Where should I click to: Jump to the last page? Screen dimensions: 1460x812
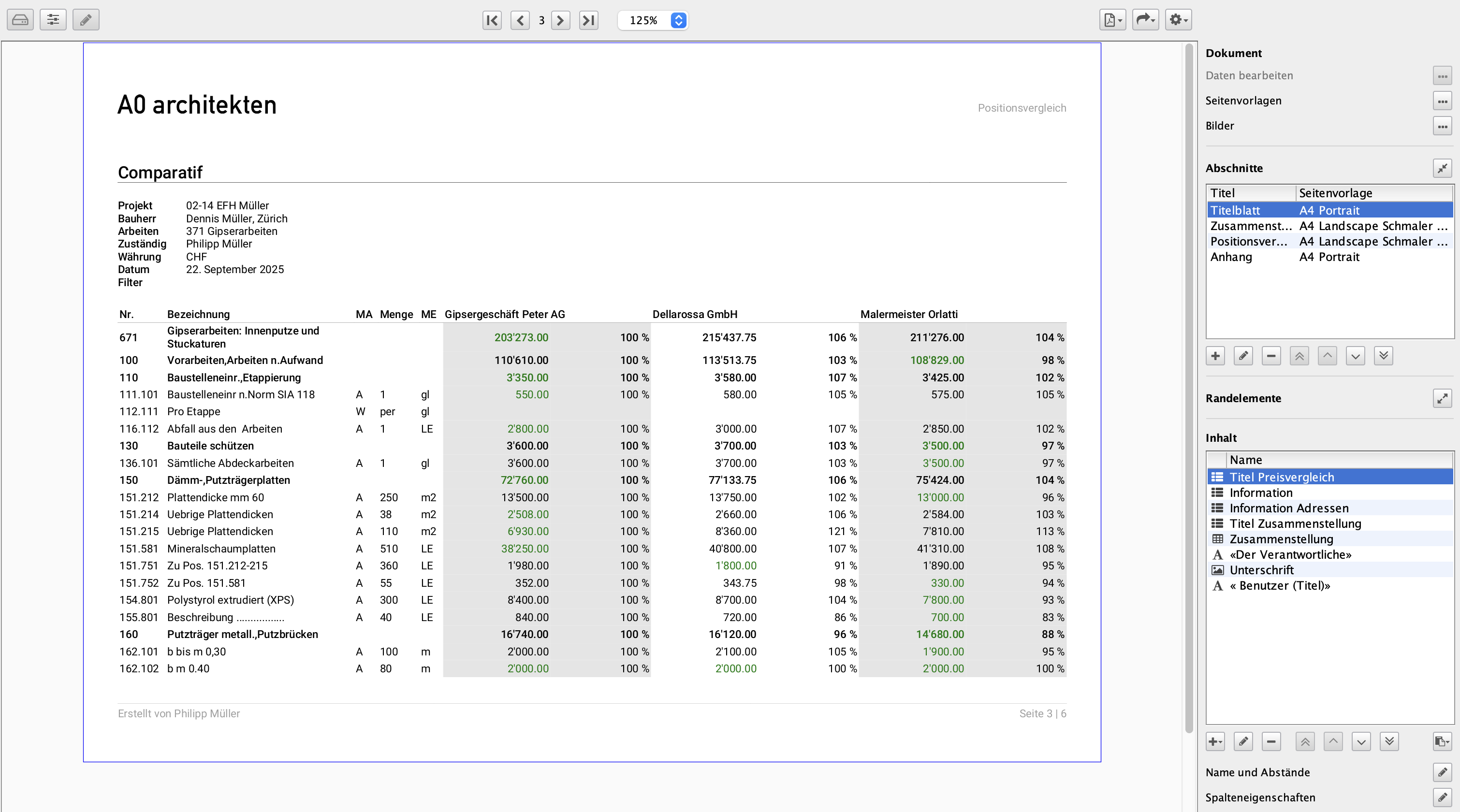pos(588,20)
